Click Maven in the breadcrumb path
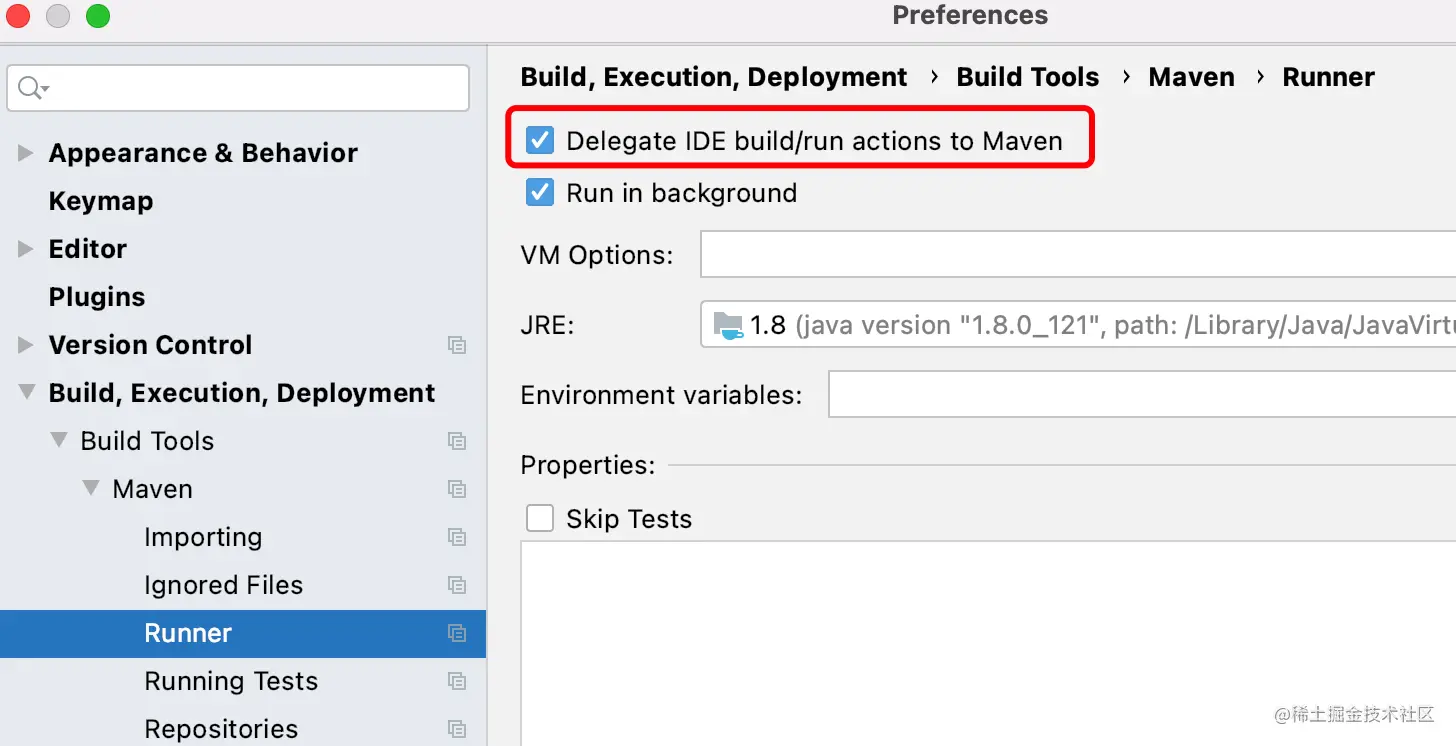 coord(1191,77)
